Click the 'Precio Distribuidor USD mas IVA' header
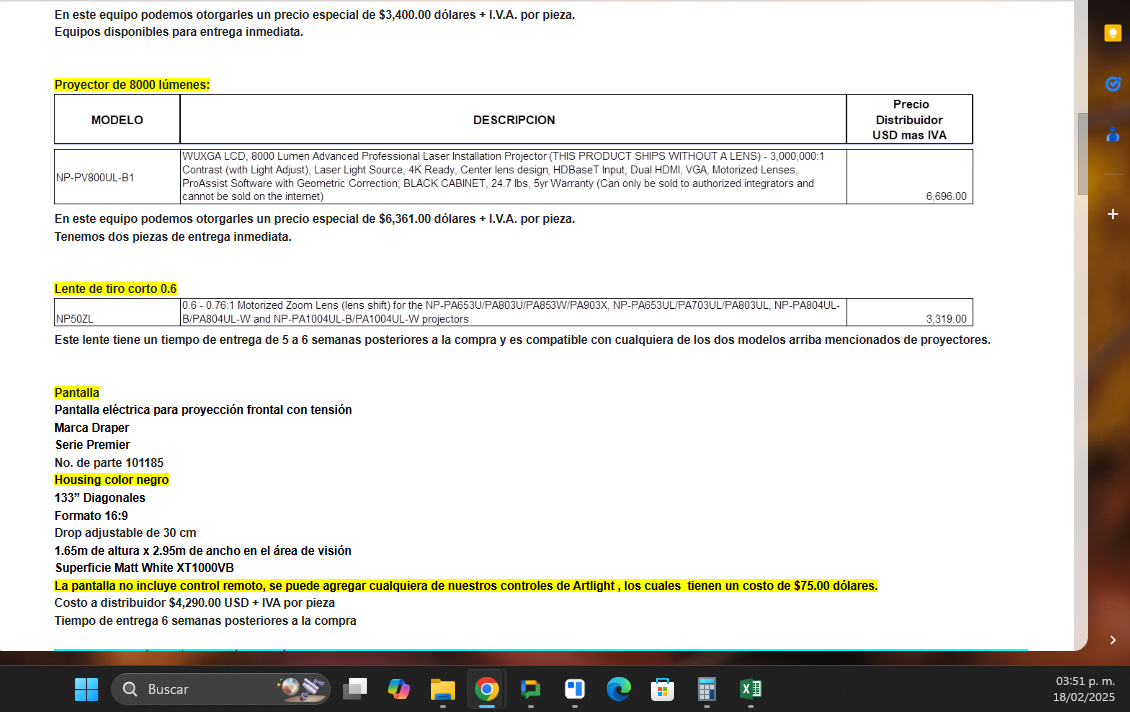Viewport: 1130px width, 712px height. pos(909,120)
